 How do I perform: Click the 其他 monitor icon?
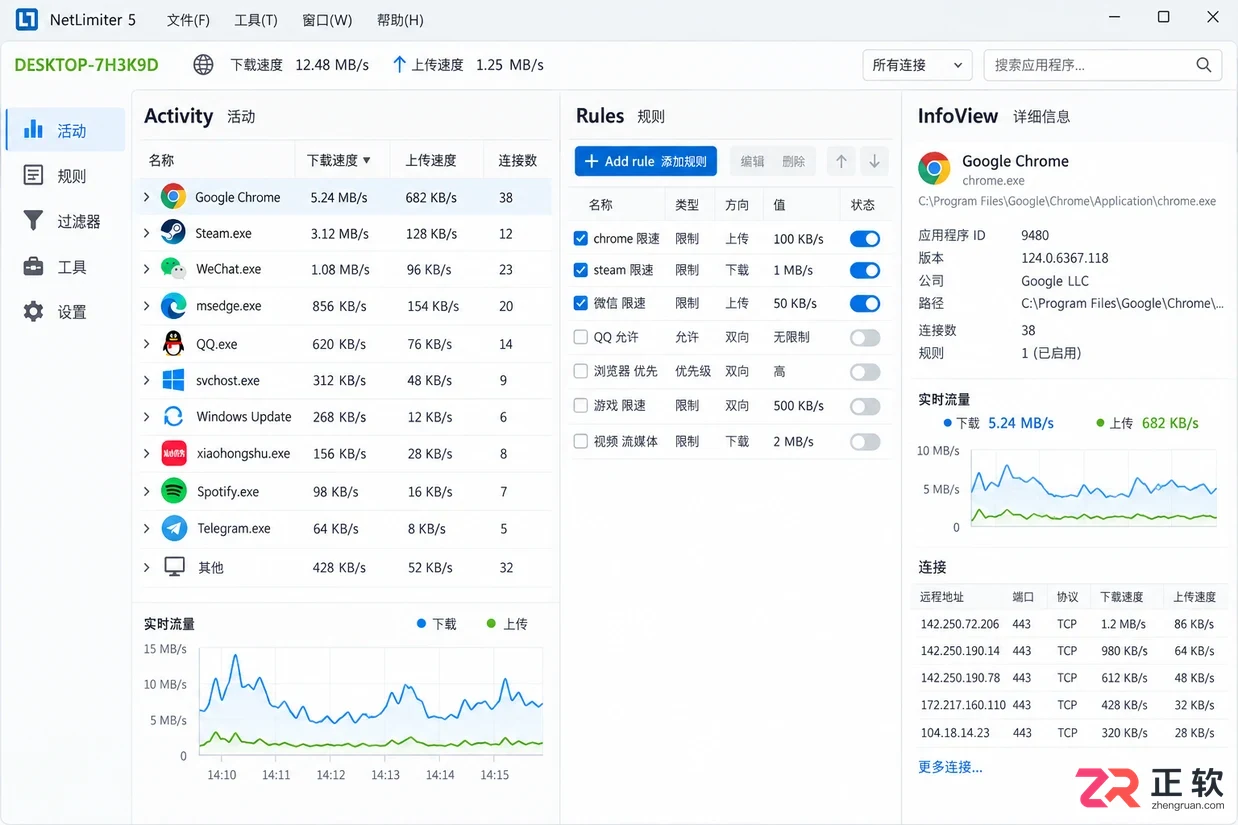(x=174, y=567)
